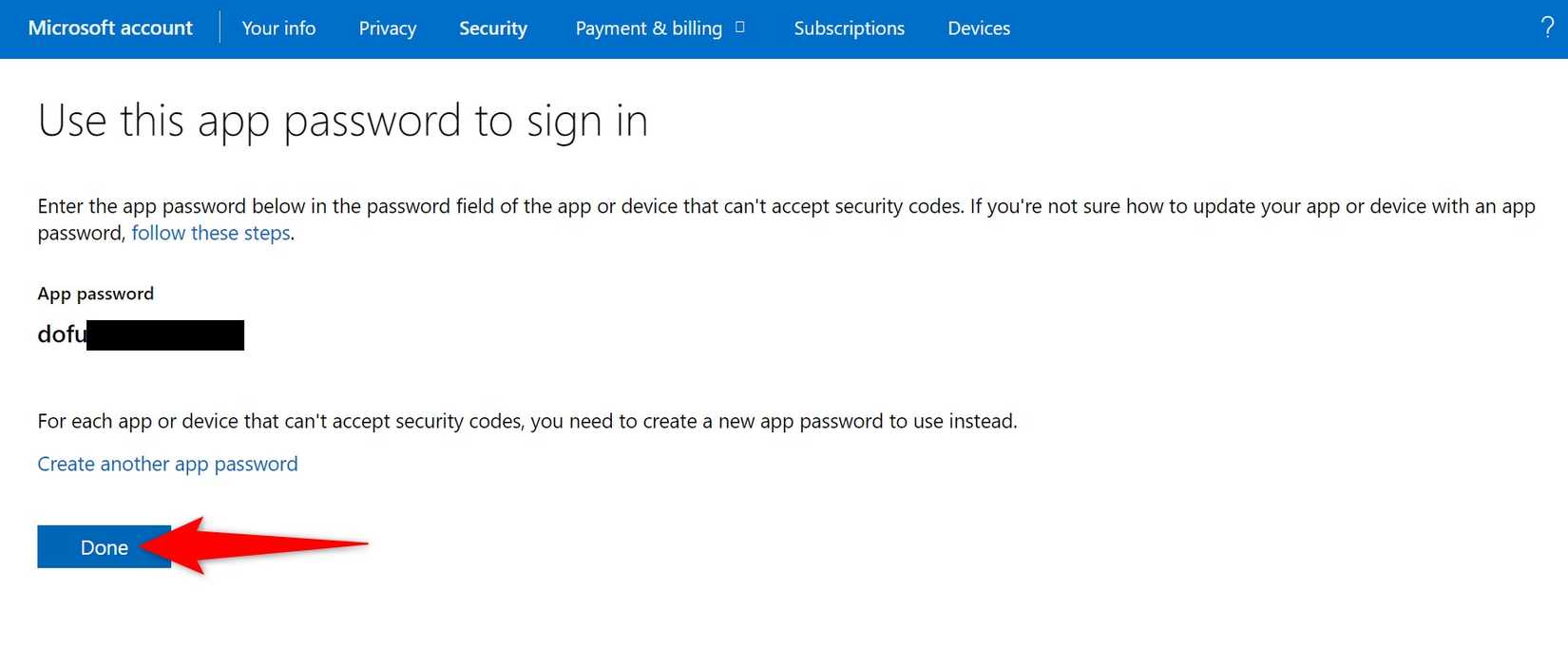The width and height of the screenshot is (1568, 667).
Task: Click the 'App password' label
Action: [x=95, y=294]
